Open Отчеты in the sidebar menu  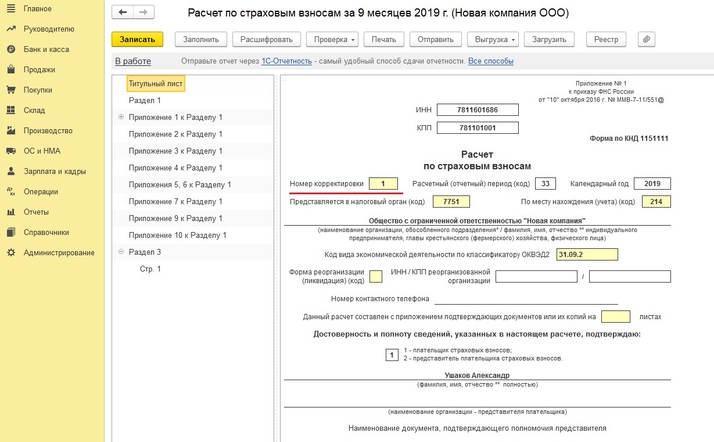[36, 212]
